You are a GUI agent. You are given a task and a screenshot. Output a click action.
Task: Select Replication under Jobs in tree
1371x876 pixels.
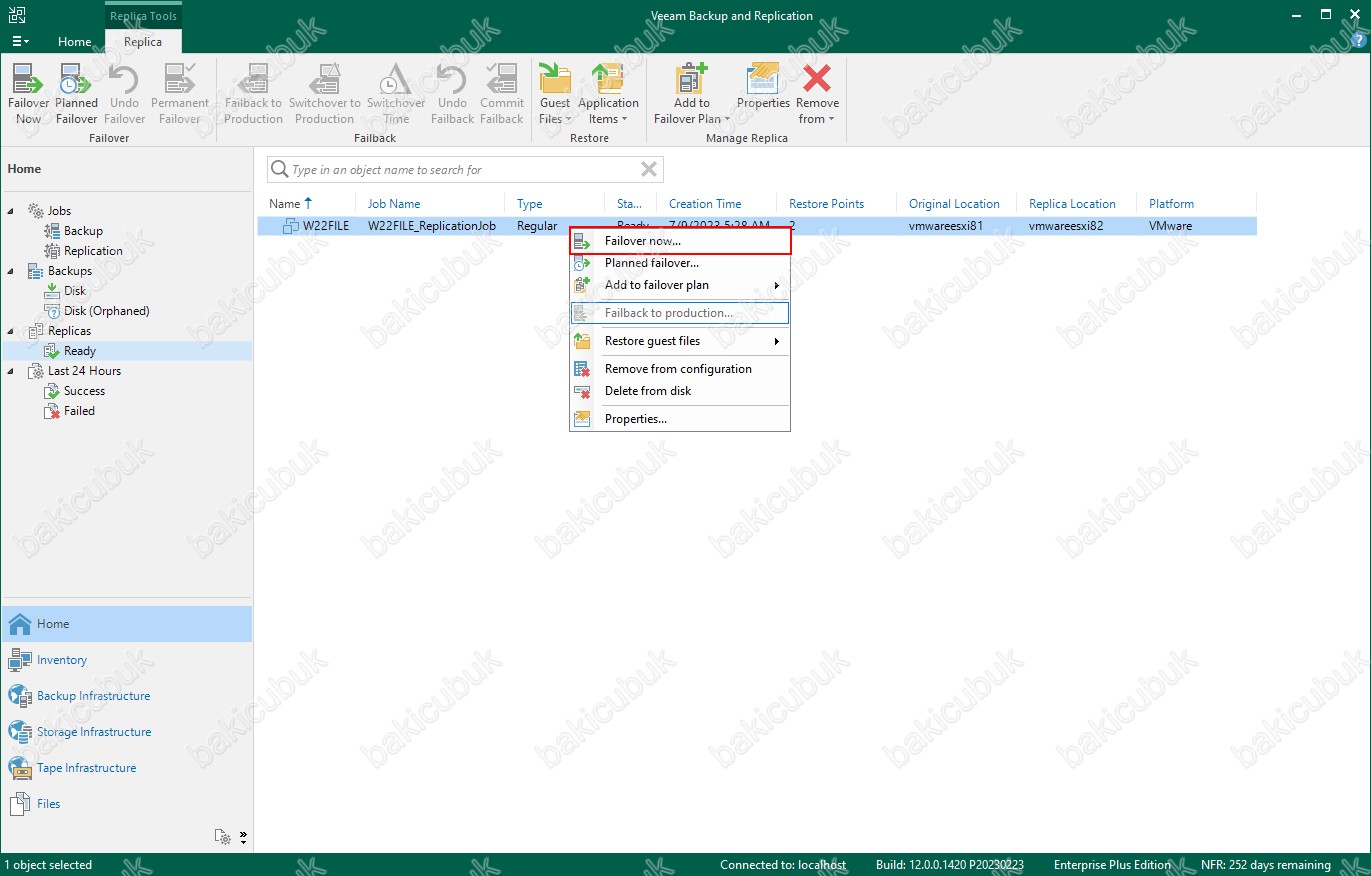(93, 251)
